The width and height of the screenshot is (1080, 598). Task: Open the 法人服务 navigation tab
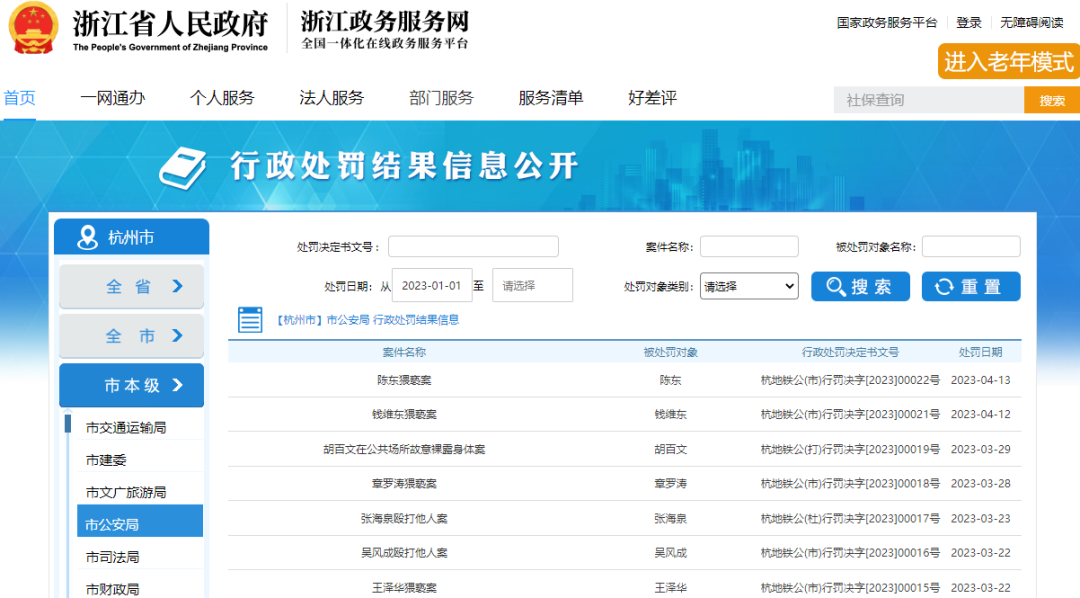(331, 98)
